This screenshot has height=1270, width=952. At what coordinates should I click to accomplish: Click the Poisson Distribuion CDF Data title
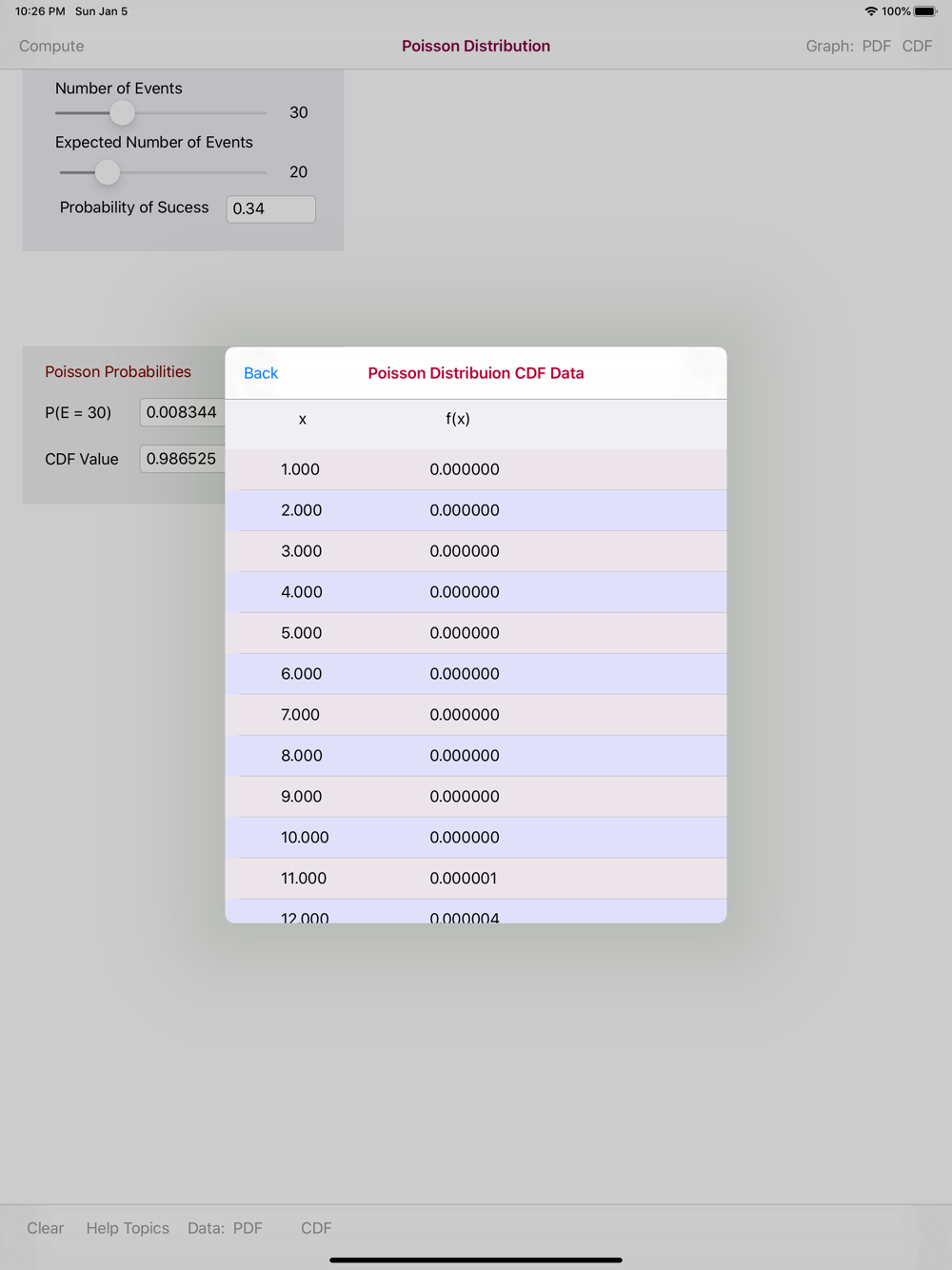[x=476, y=373]
